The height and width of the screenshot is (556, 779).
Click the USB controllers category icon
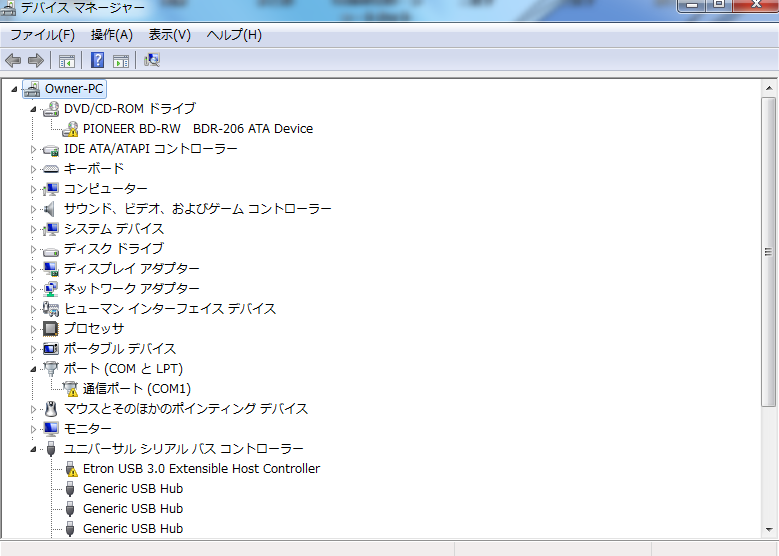pyautogui.click(x=51, y=449)
